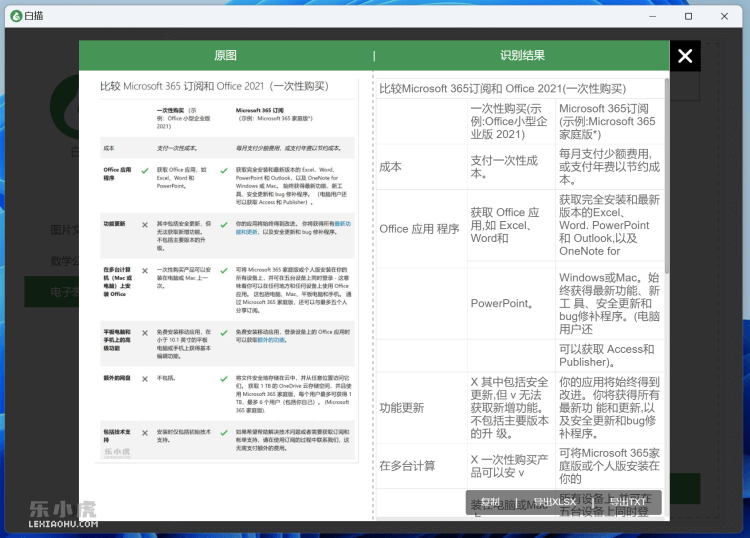Select the cell 每月支付少额费用,或支付年费以节约成本。
This screenshot has height=538, width=750.
point(610,167)
